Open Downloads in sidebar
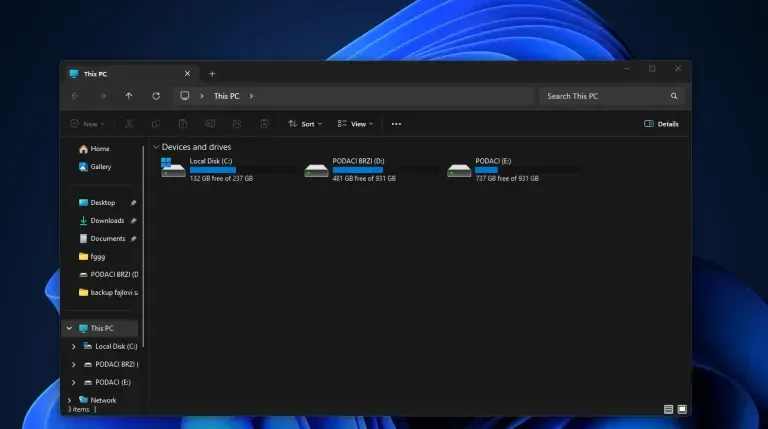 (101, 221)
